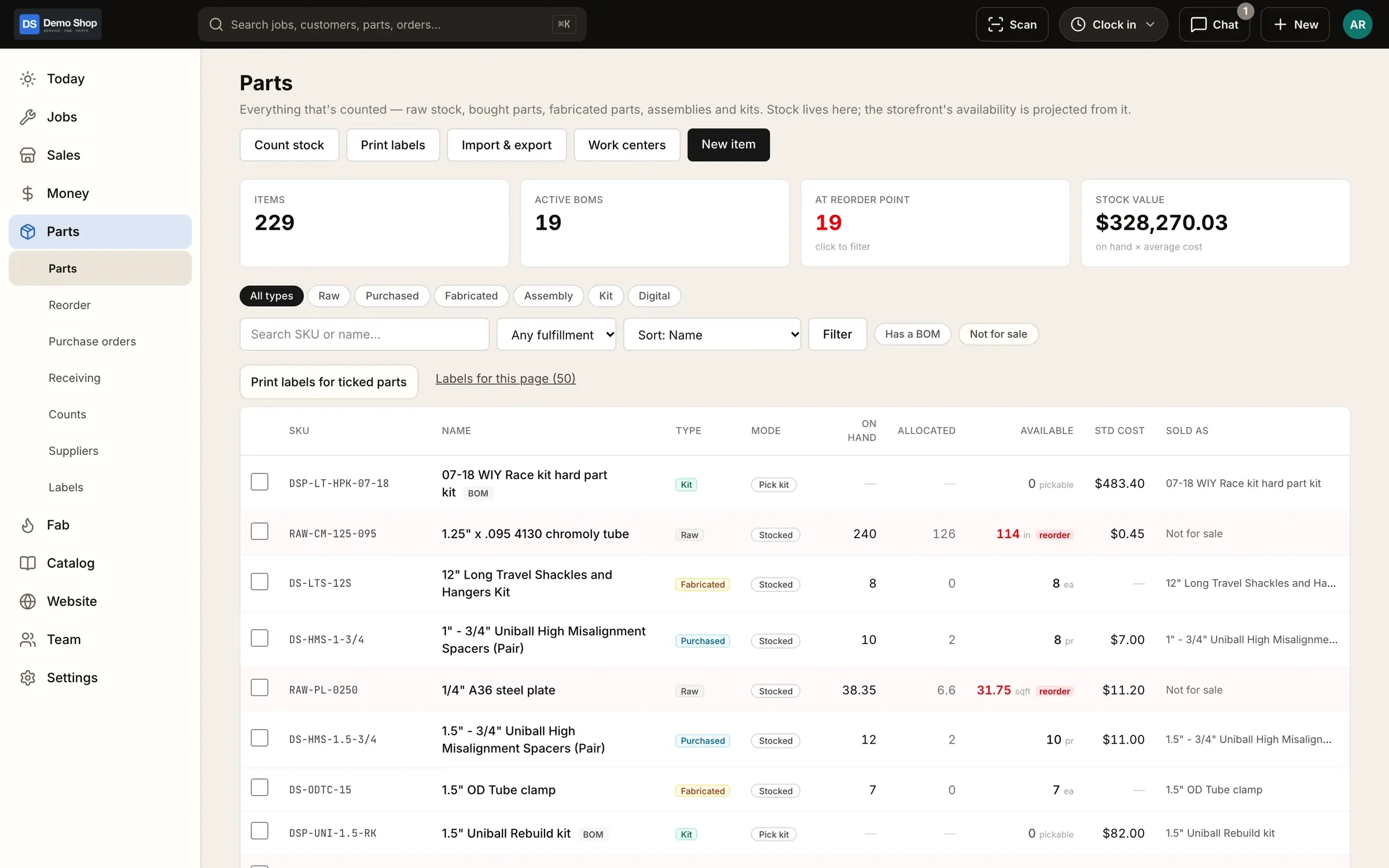This screenshot has height=868, width=1389.
Task: Filter by Kit type
Action: (x=605, y=296)
